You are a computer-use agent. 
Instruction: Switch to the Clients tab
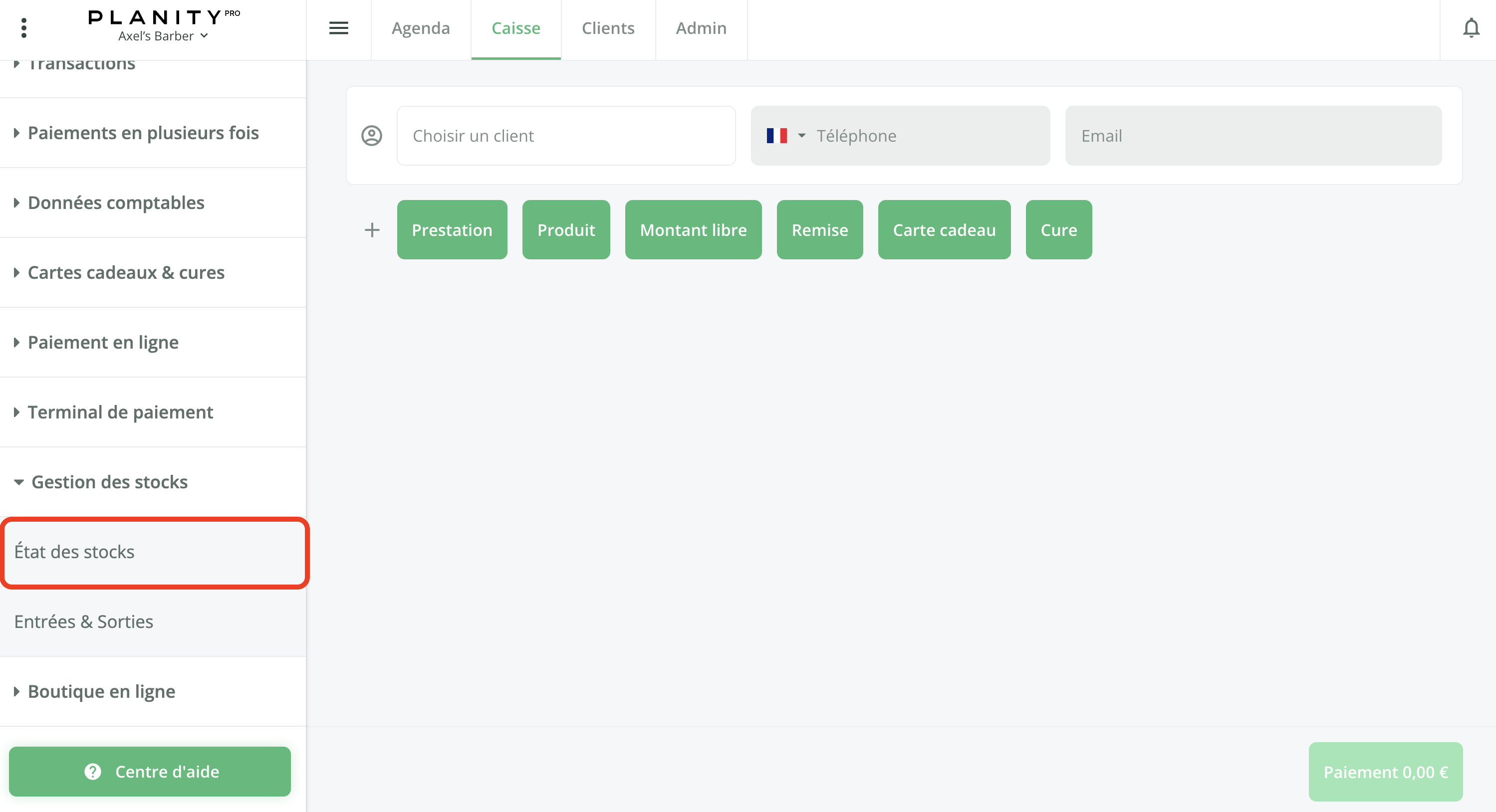pos(607,28)
